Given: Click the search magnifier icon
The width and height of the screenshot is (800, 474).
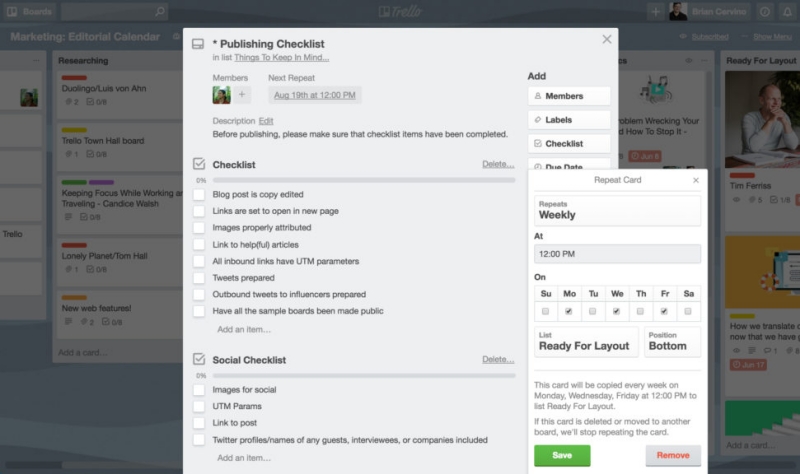Looking at the screenshot, I should (160, 11).
